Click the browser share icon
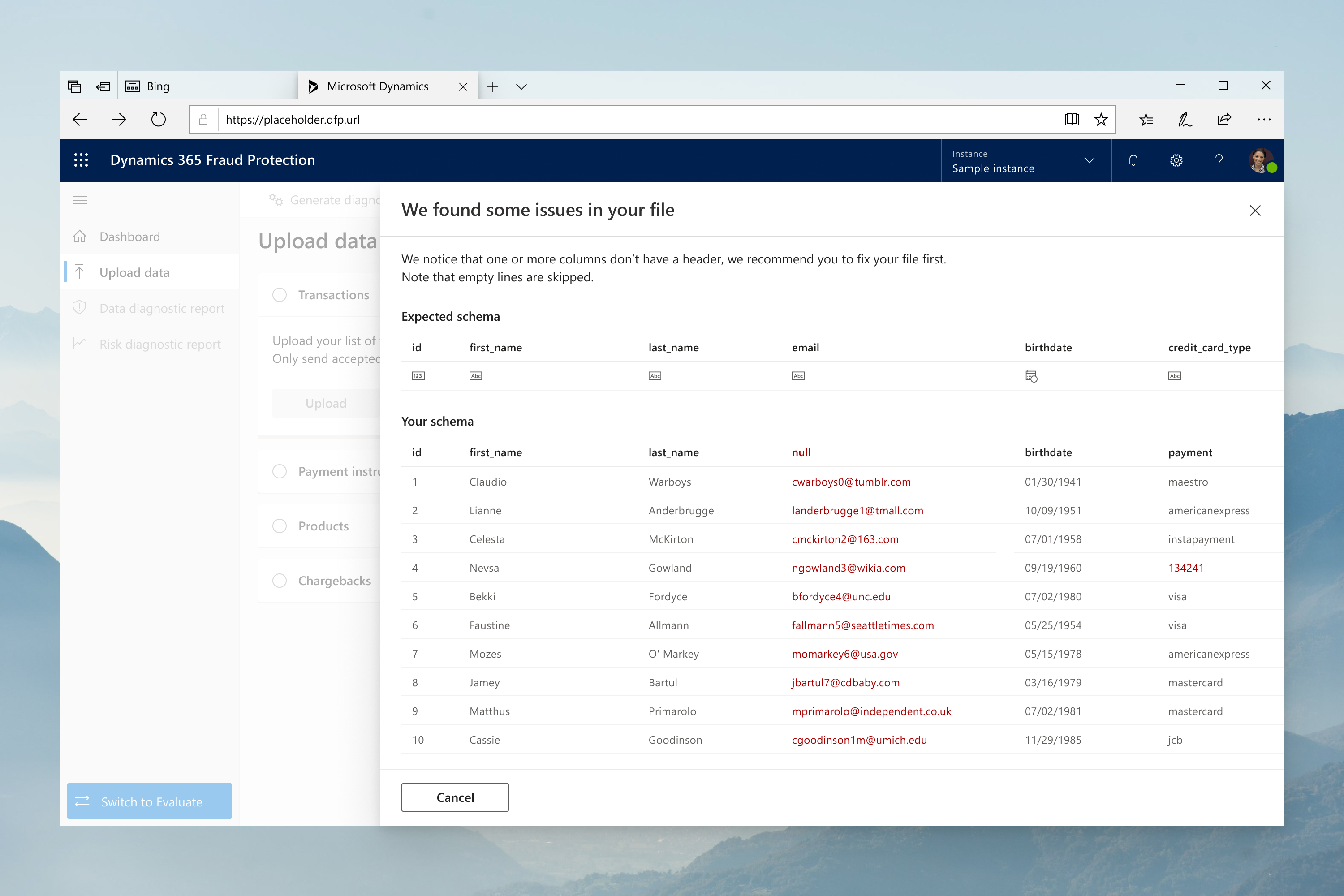The height and width of the screenshot is (896, 1344). [1224, 120]
